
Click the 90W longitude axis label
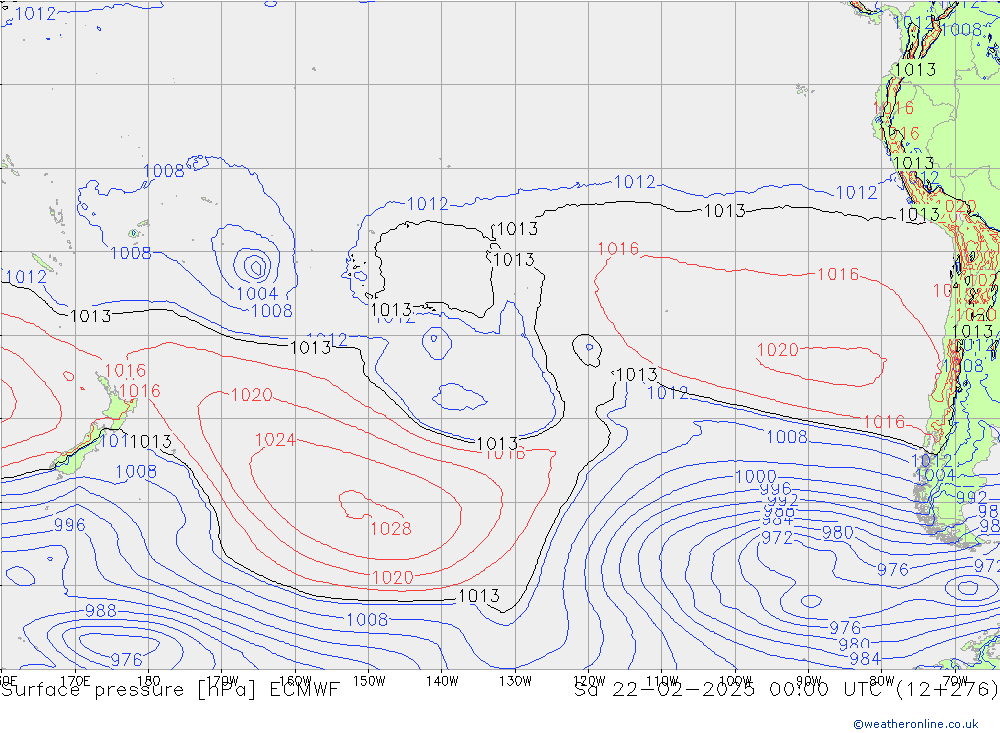[x=809, y=681]
